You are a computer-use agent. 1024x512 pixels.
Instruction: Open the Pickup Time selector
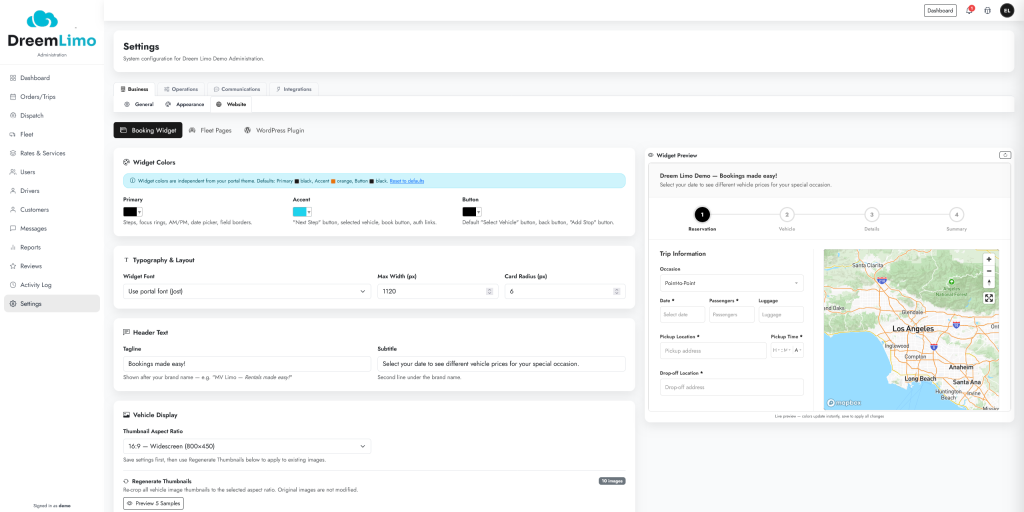787,351
